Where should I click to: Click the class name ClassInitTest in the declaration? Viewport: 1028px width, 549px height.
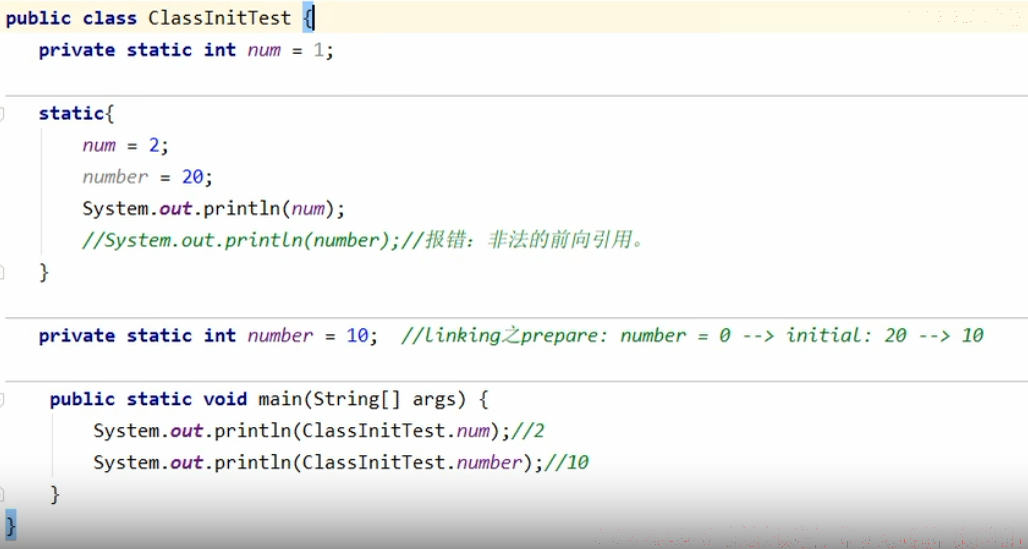[x=219, y=18]
